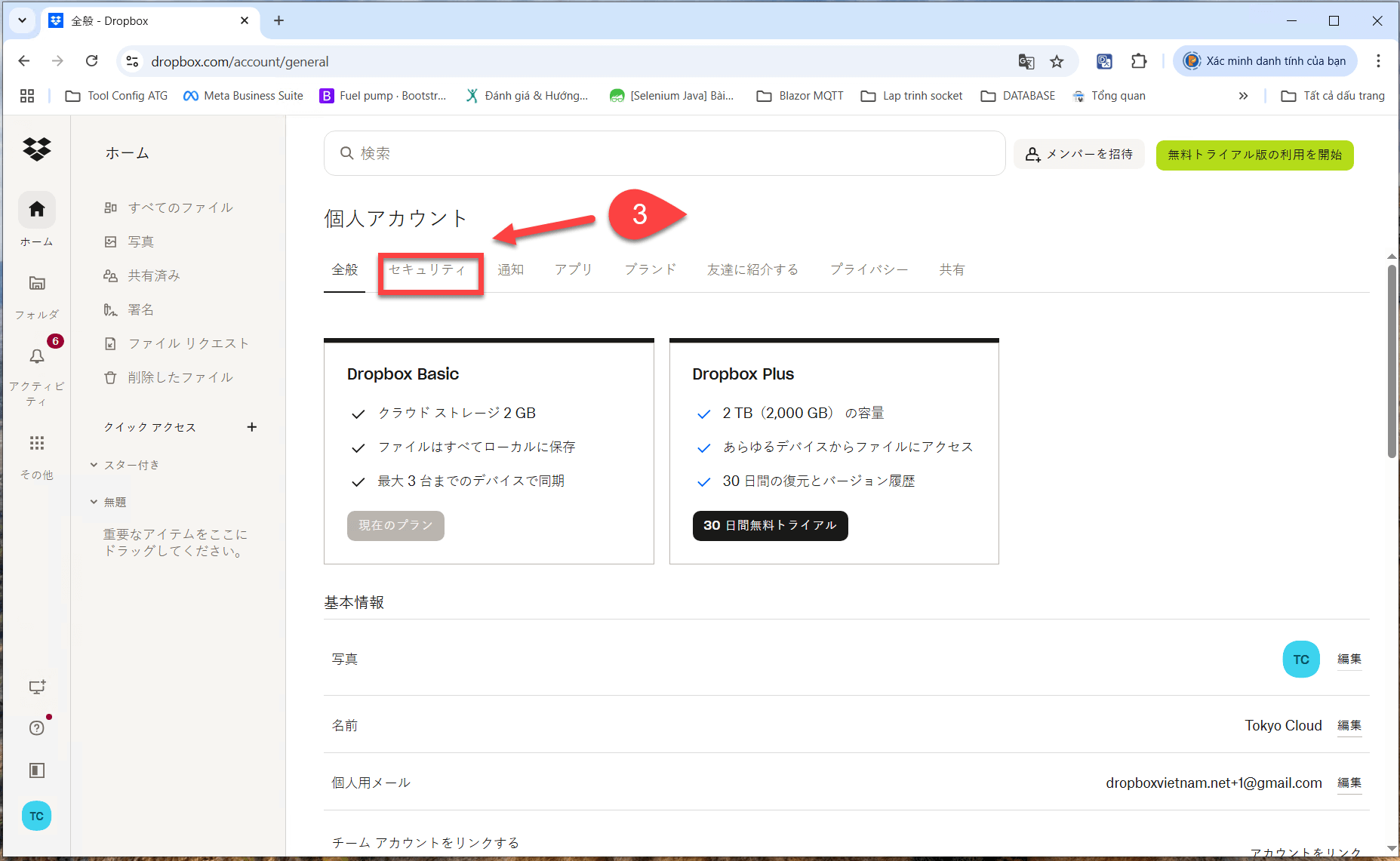Open the Tổng quan bookmark
Screen dimensions: 1400x861
1109,96
